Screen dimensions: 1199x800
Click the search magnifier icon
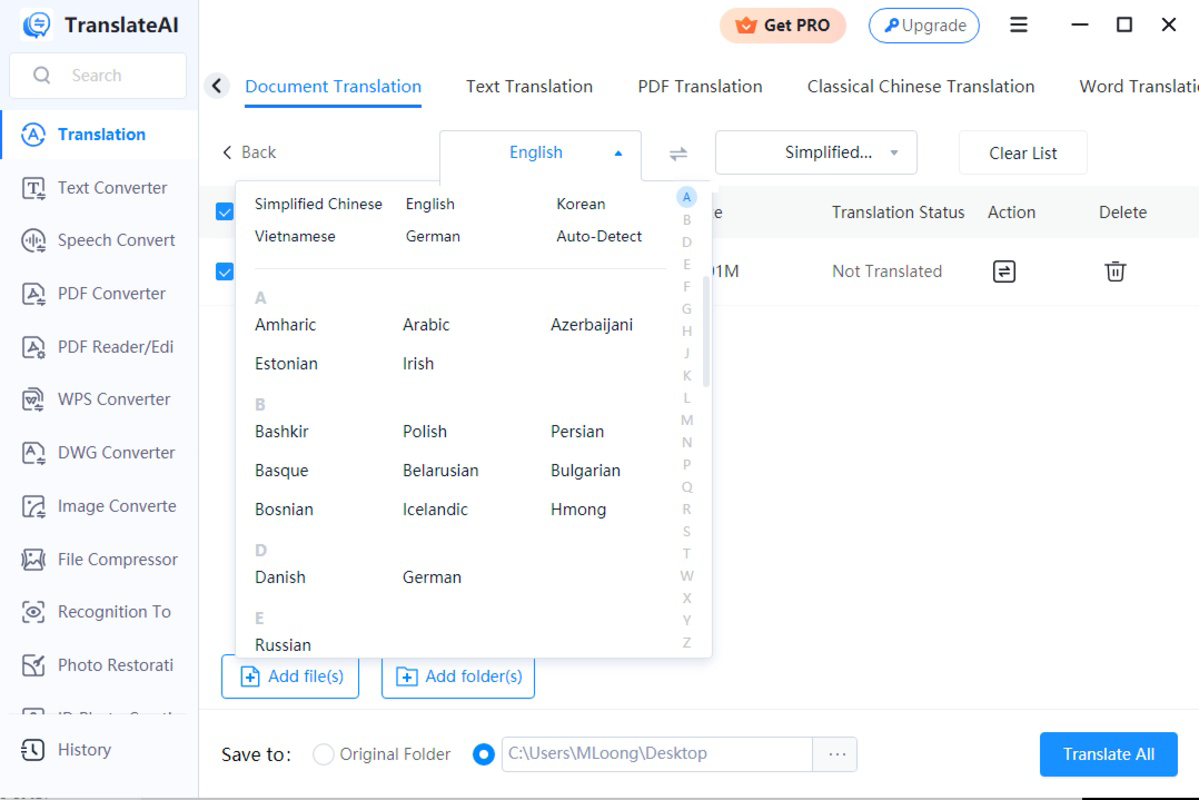(41, 75)
